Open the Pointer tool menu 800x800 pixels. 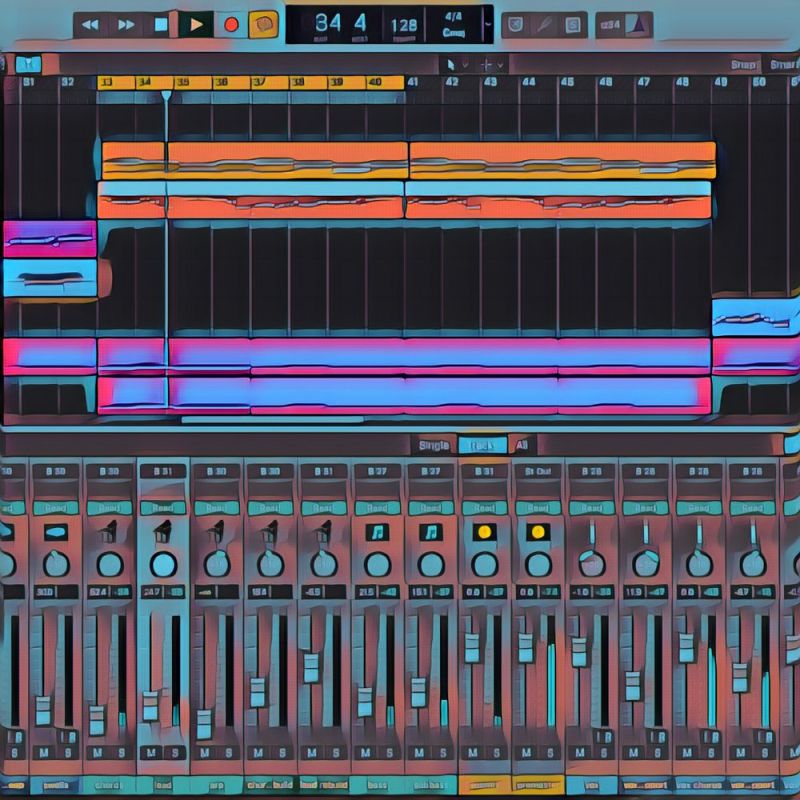457,65
